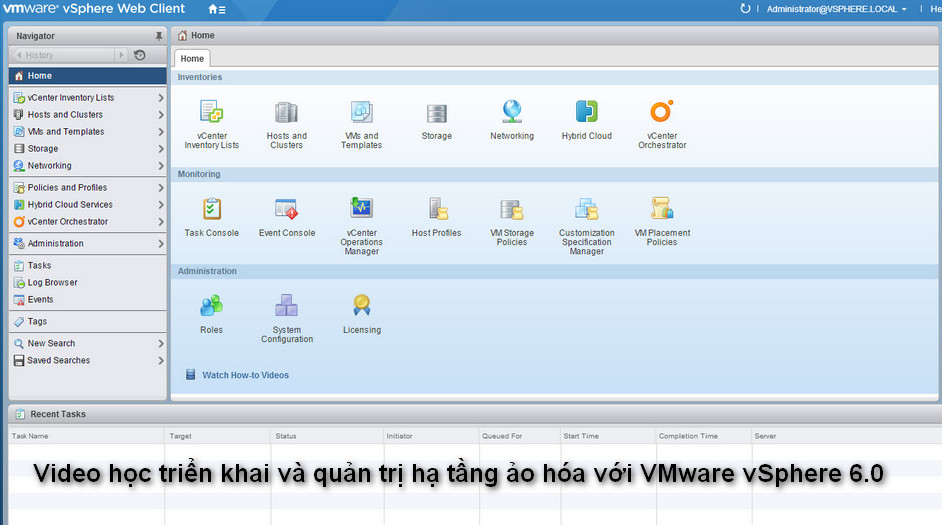Click the refresh icon in top bar
Screen dimensions: 942x525
(745, 8)
